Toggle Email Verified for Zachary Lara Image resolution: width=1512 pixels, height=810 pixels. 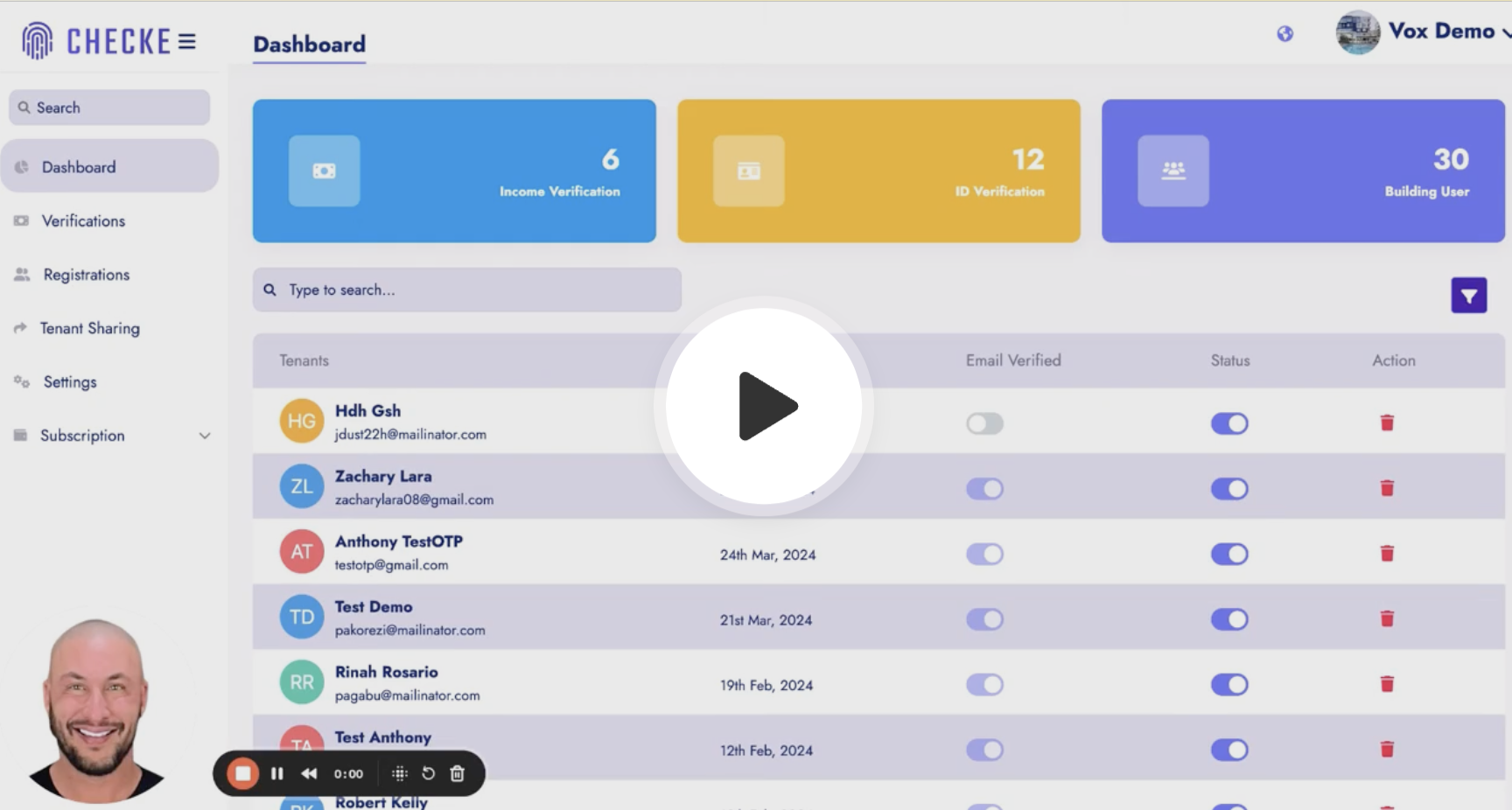click(984, 488)
